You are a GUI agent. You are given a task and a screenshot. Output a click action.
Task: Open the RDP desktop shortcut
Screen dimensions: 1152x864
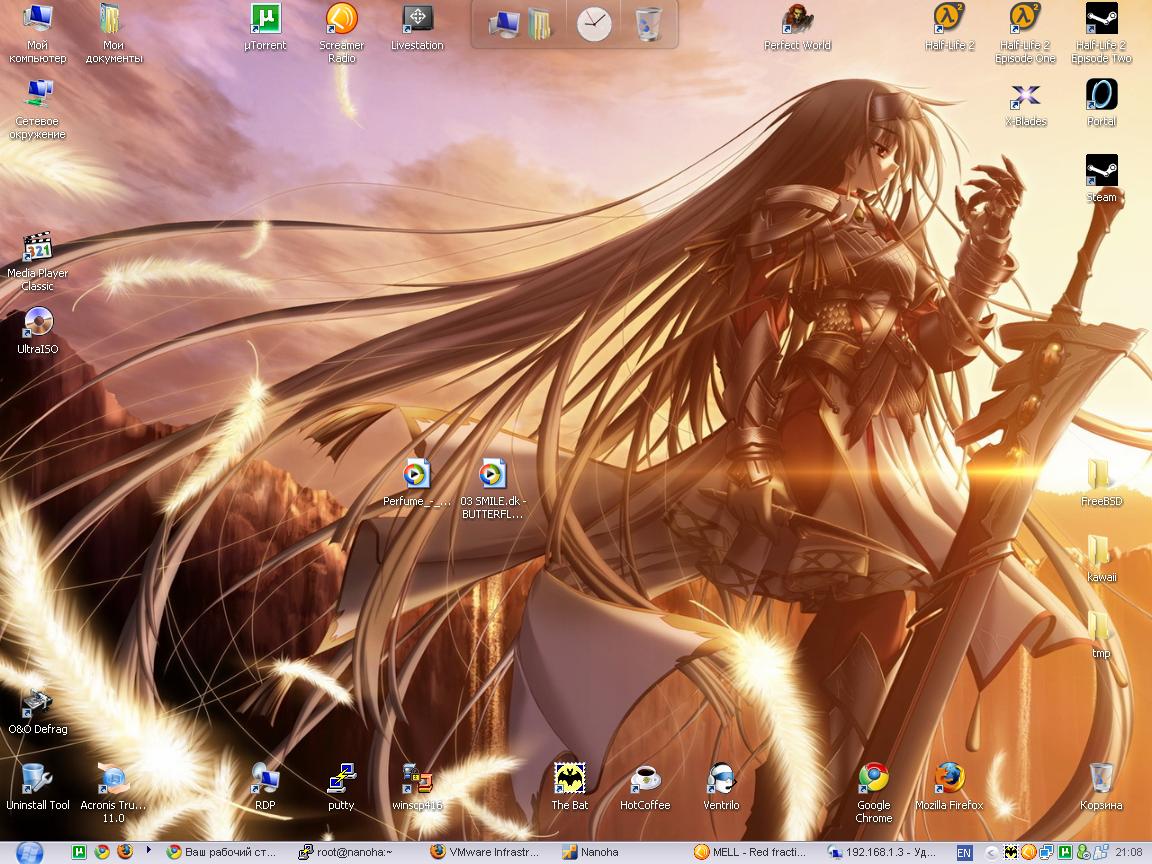(265, 788)
